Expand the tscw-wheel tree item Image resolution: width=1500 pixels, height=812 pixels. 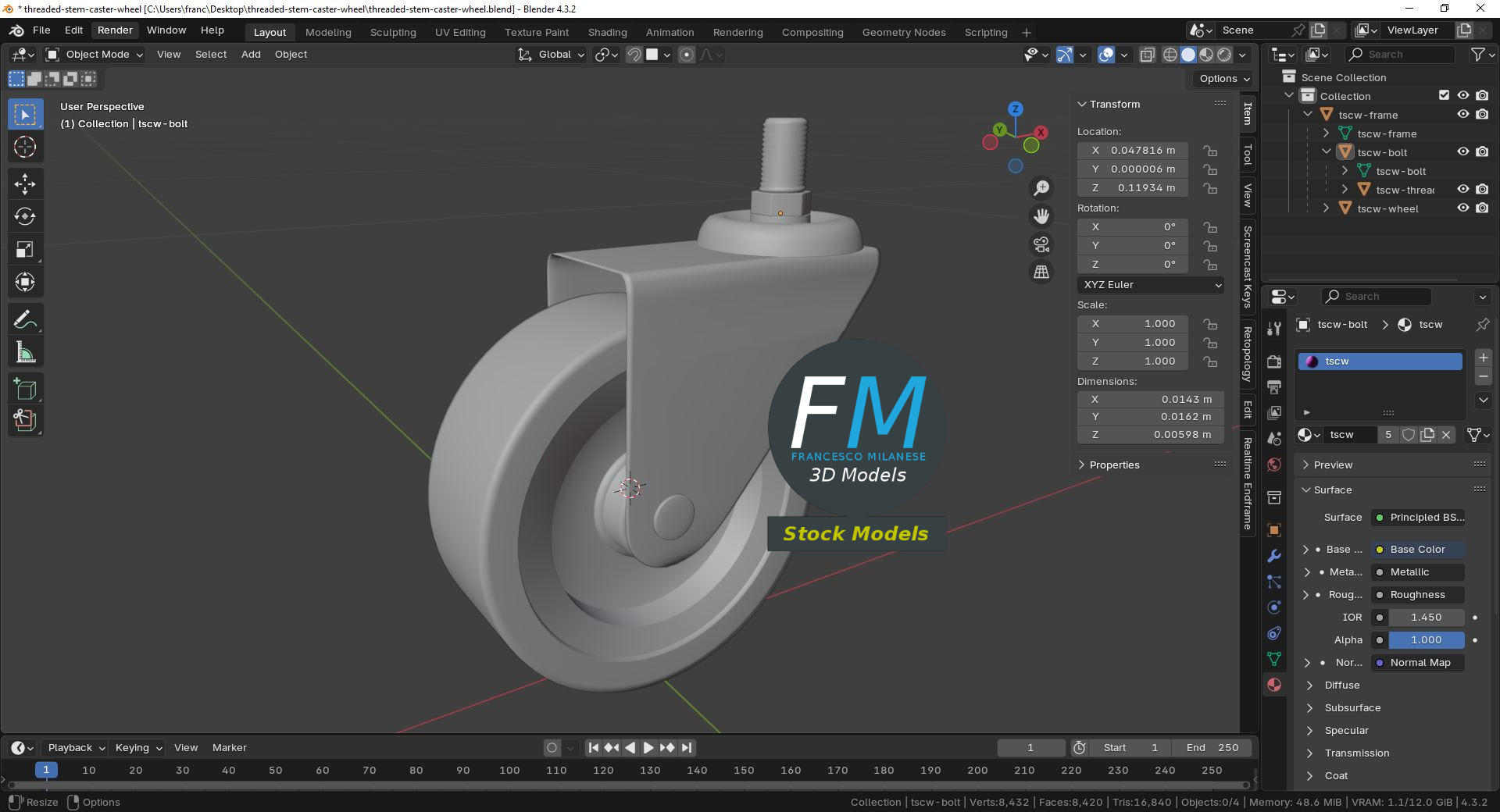(1326, 208)
